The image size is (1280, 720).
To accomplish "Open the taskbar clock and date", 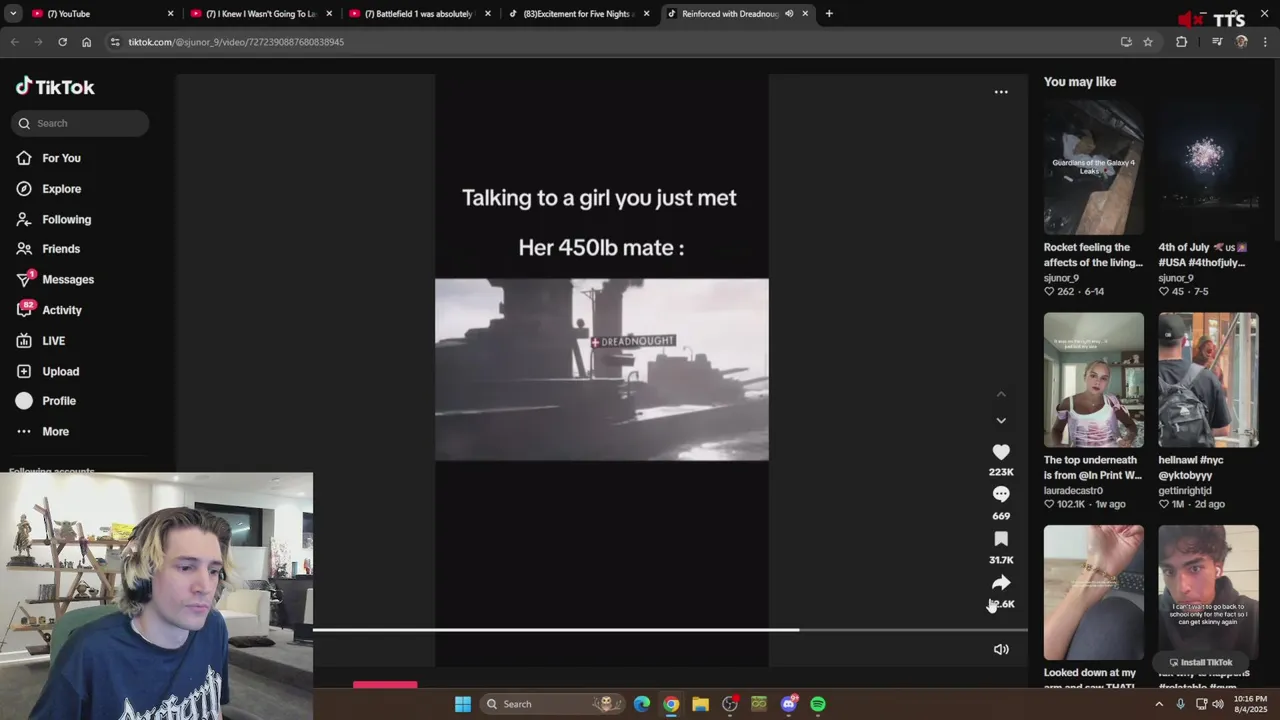I will (1250, 704).
